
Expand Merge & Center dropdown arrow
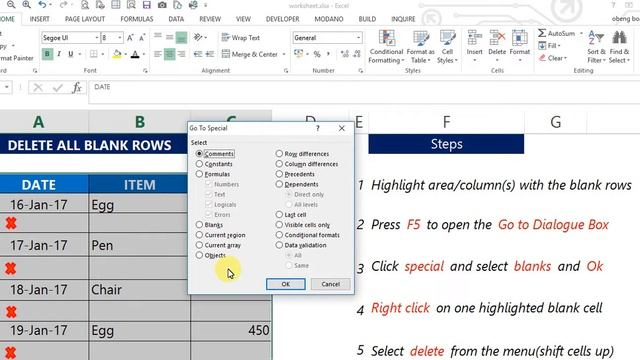tap(284, 54)
